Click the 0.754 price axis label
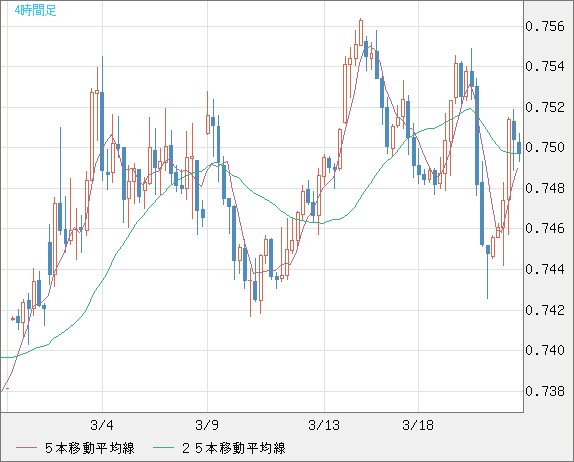The image size is (574, 462). click(x=545, y=66)
